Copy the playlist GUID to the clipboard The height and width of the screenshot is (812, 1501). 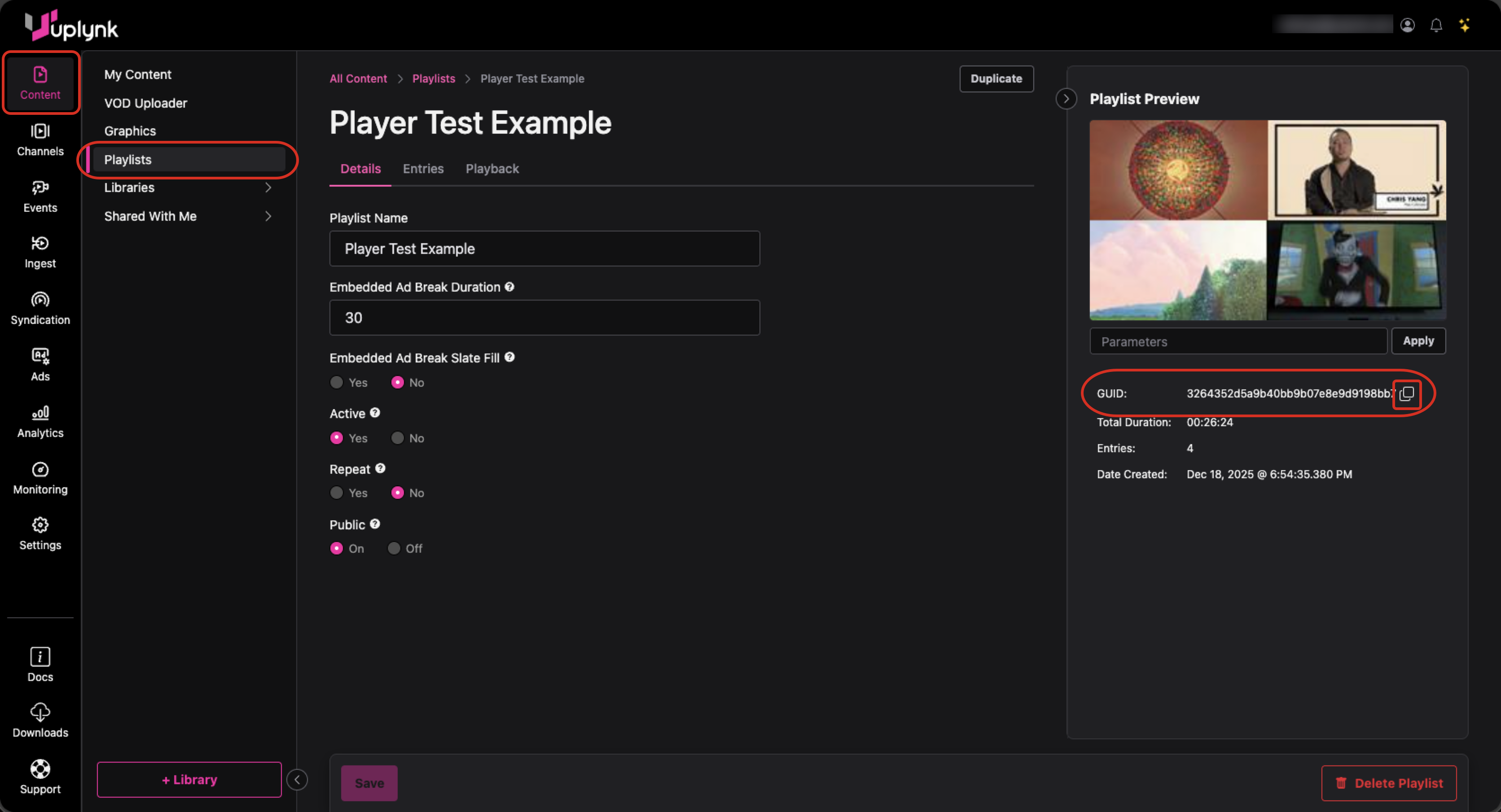point(1406,394)
